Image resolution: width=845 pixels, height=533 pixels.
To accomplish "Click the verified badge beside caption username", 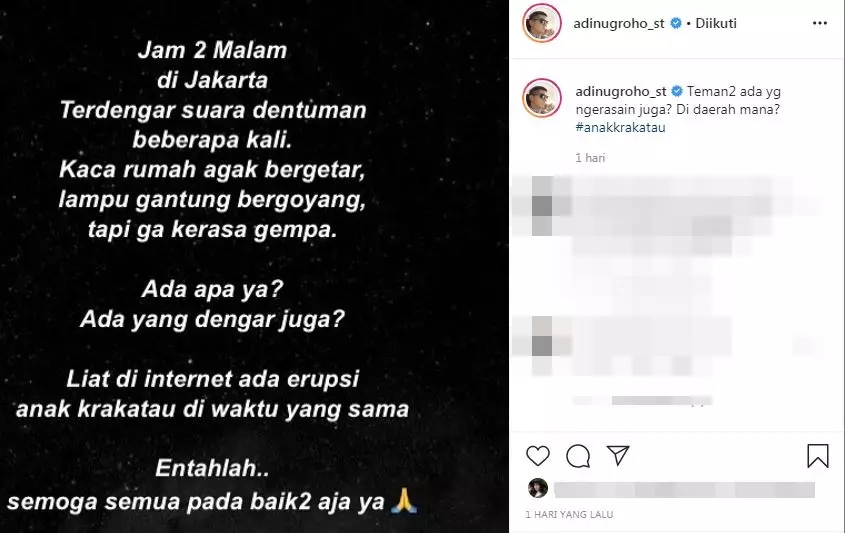I will click(x=677, y=91).
